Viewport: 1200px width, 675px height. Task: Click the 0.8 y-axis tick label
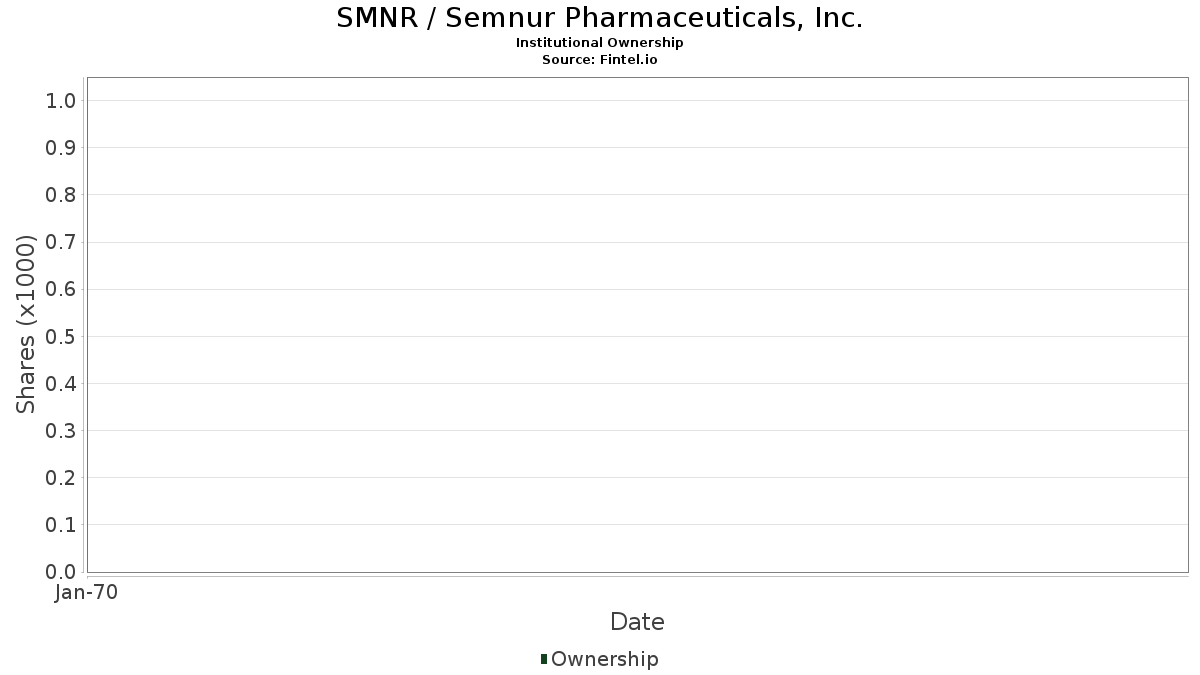click(61, 194)
